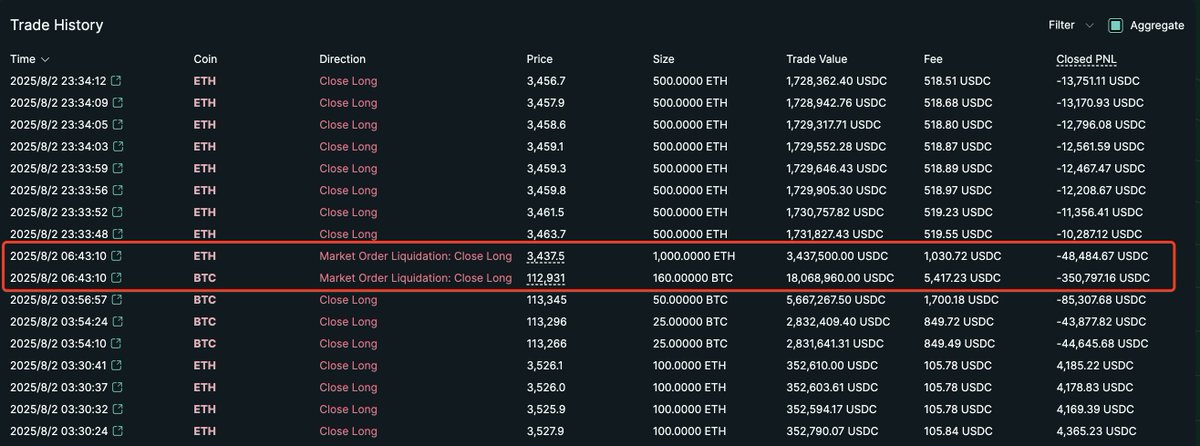This screenshot has width=1200, height=446.
Task: Open explorer link for 06:43:10 BTC liquidation
Action: pos(117,278)
